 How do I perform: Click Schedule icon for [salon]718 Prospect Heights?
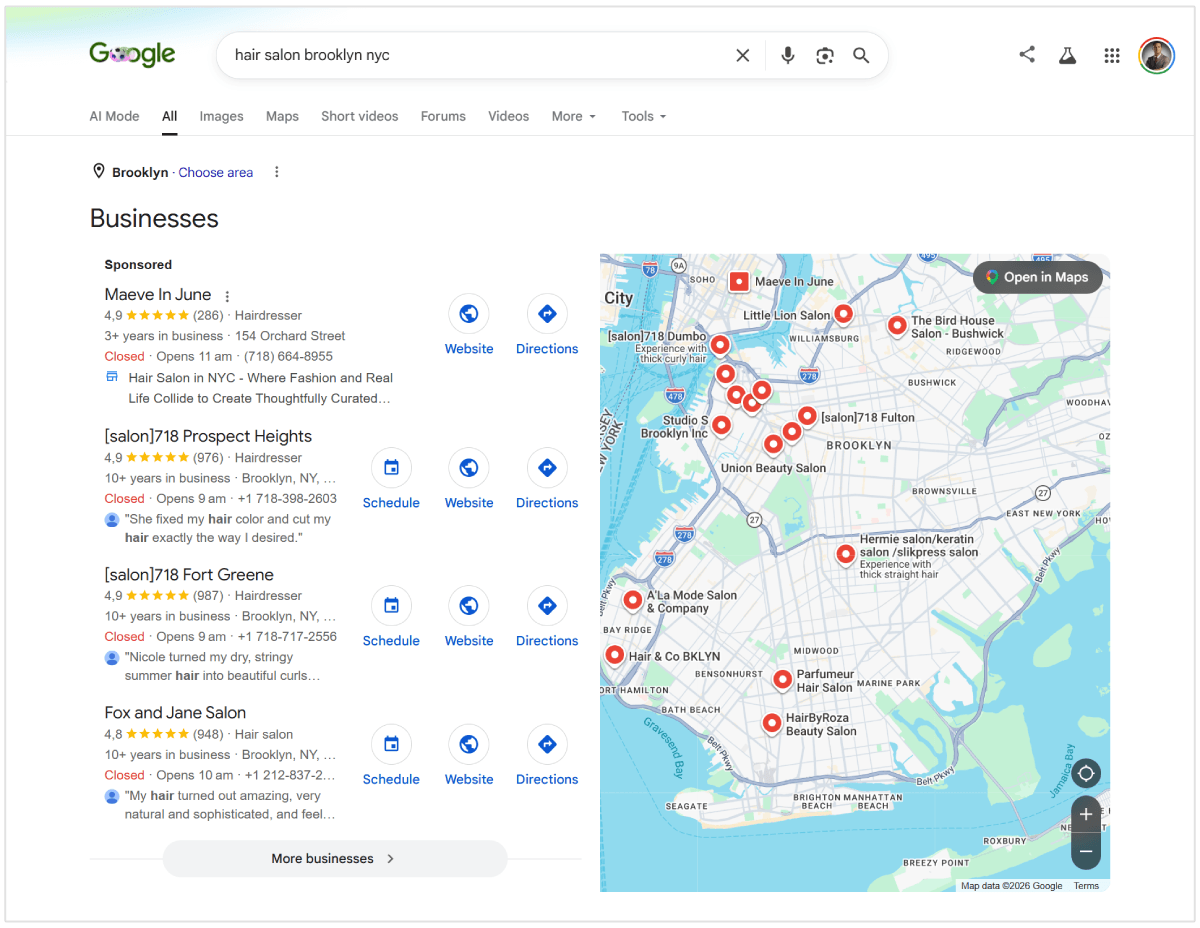coord(391,468)
